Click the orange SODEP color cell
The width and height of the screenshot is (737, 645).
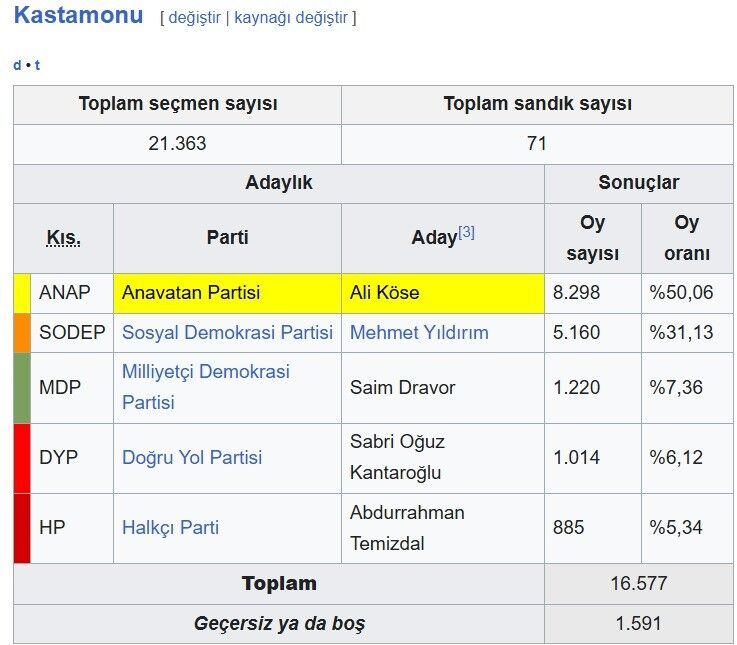pyautogui.click(x=22, y=333)
